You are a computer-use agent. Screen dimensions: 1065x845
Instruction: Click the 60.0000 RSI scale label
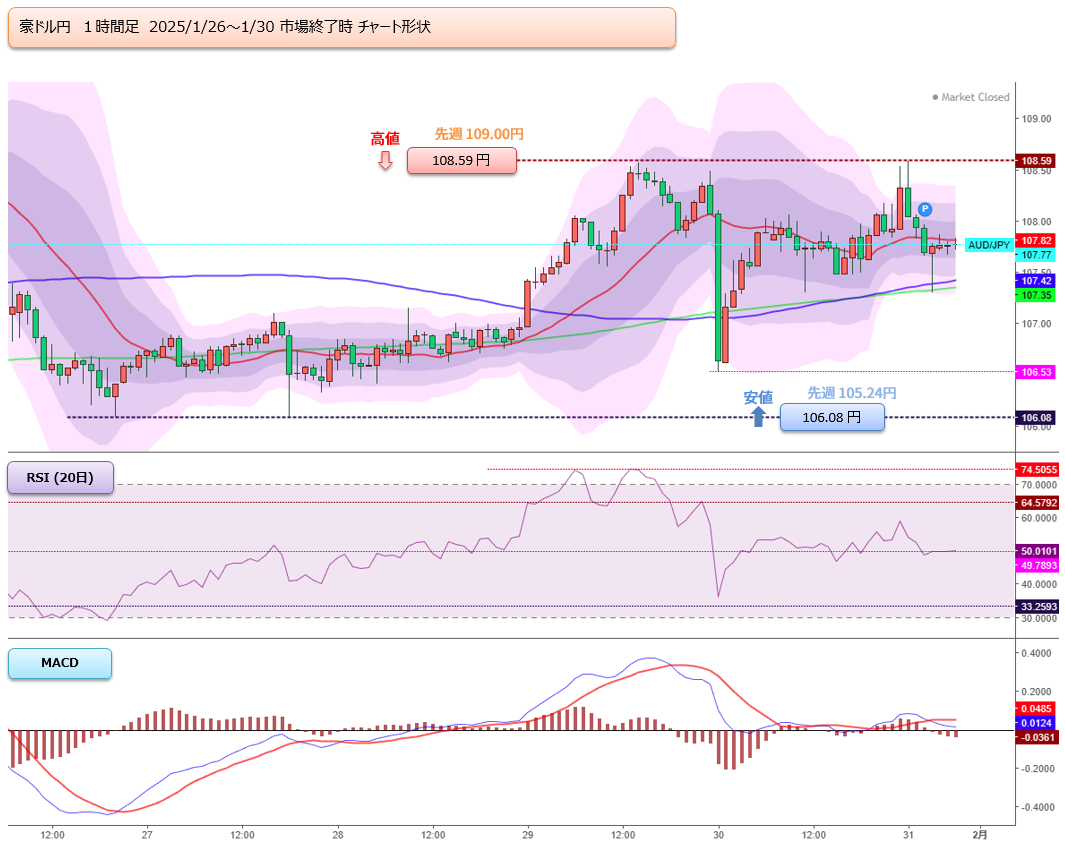[x=1039, y=518]
